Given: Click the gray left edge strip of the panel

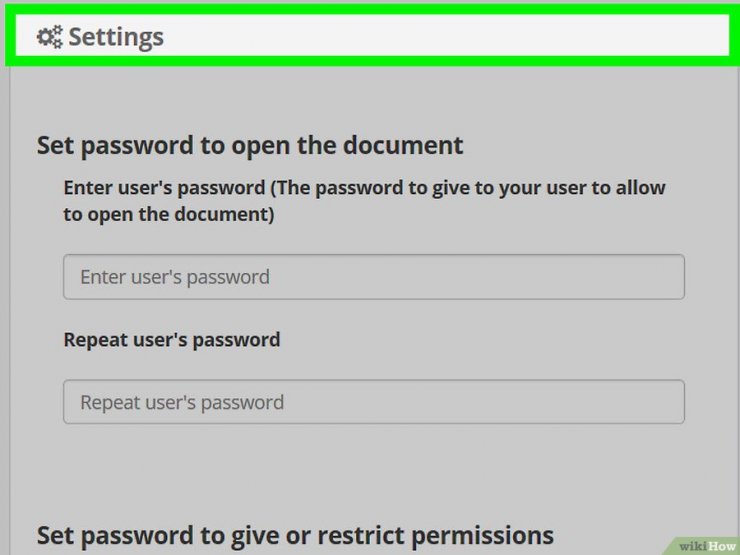Looking at the screenshot, I should coord(5,307).
